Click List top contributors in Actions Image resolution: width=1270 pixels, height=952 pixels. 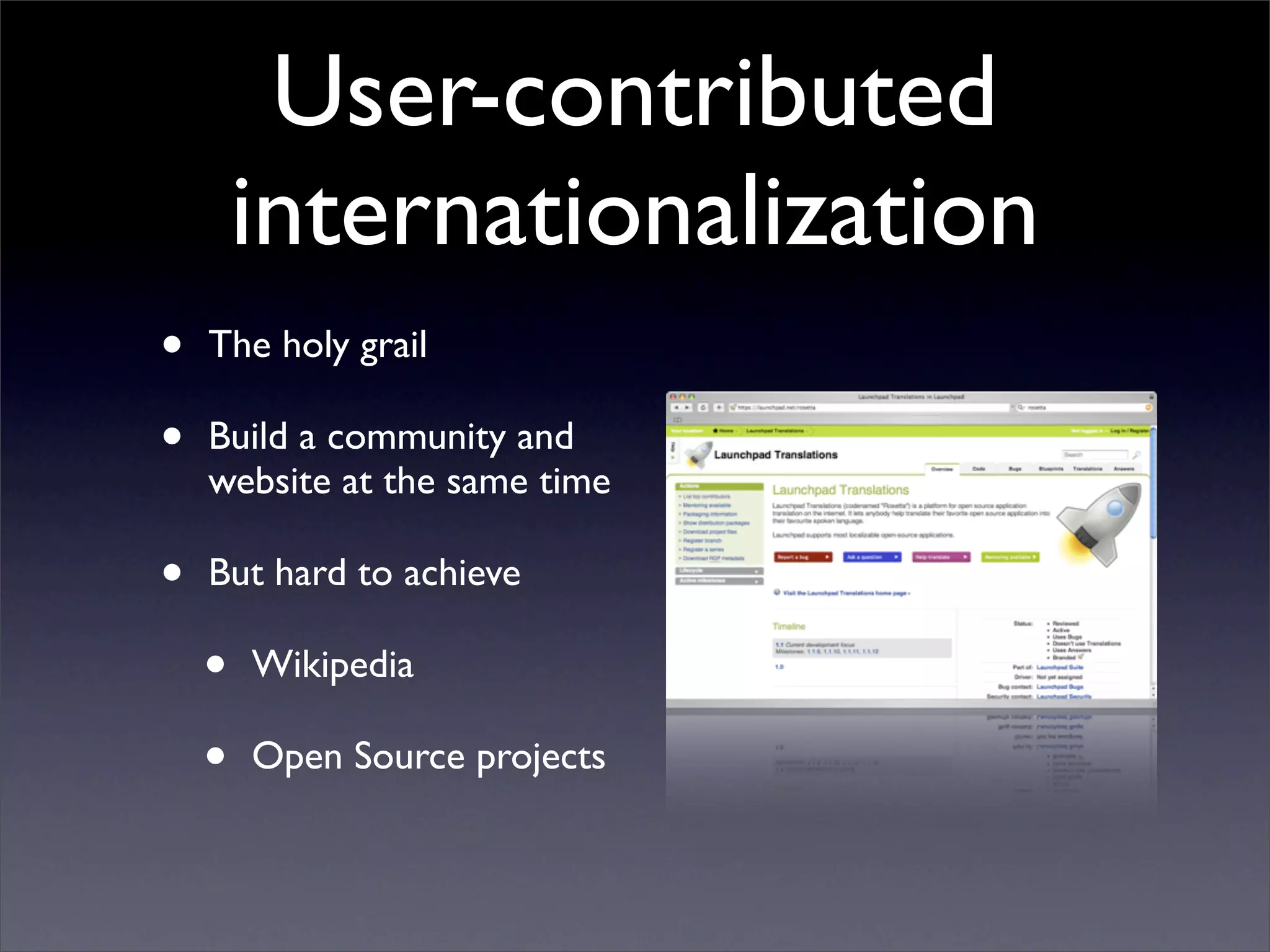pos(706,496)
